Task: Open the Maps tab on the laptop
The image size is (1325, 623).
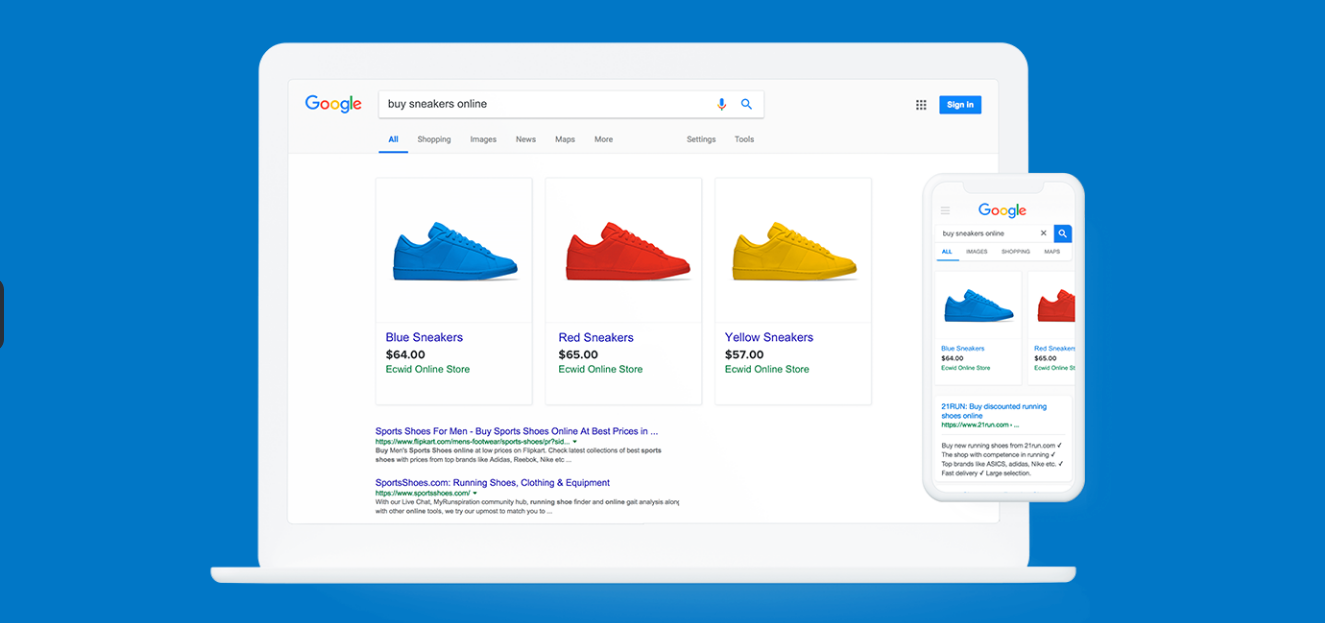Action: 565,140
